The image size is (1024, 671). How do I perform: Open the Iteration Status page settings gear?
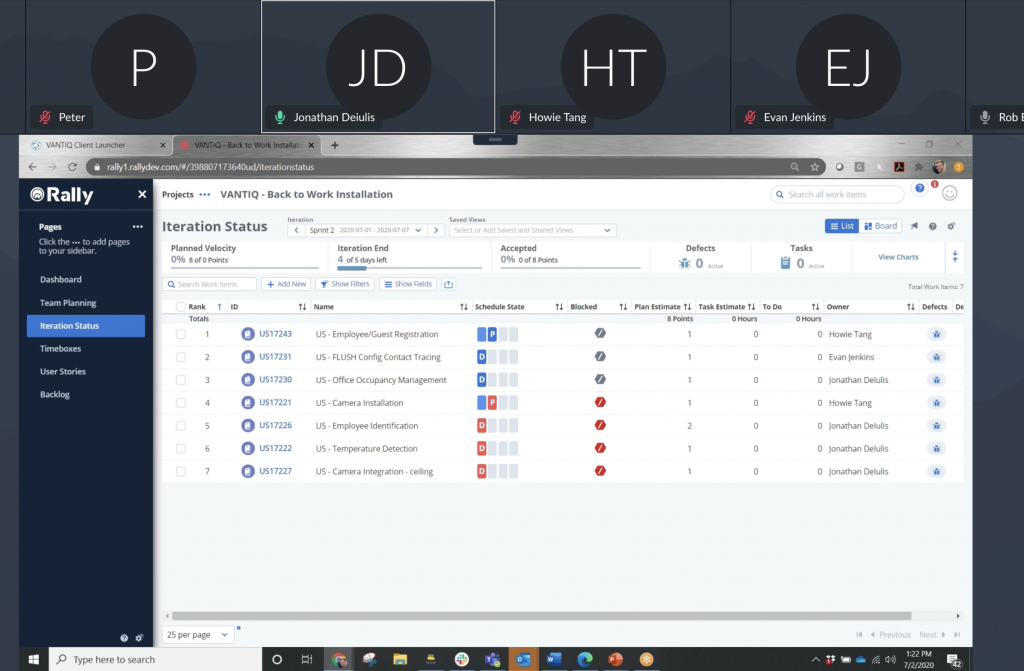point(952,226)
